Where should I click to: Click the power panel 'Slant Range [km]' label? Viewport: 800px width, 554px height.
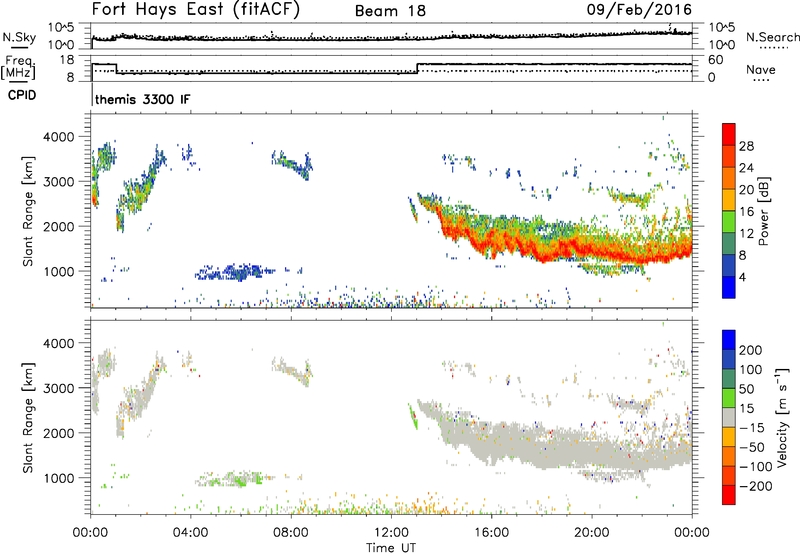pos(28,211)
